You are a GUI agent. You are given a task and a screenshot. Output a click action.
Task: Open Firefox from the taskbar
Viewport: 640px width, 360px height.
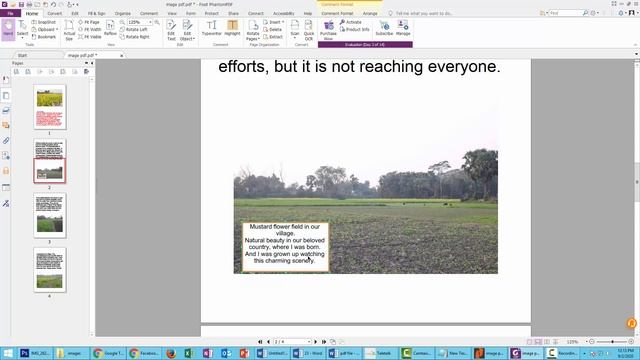(171, 353)
